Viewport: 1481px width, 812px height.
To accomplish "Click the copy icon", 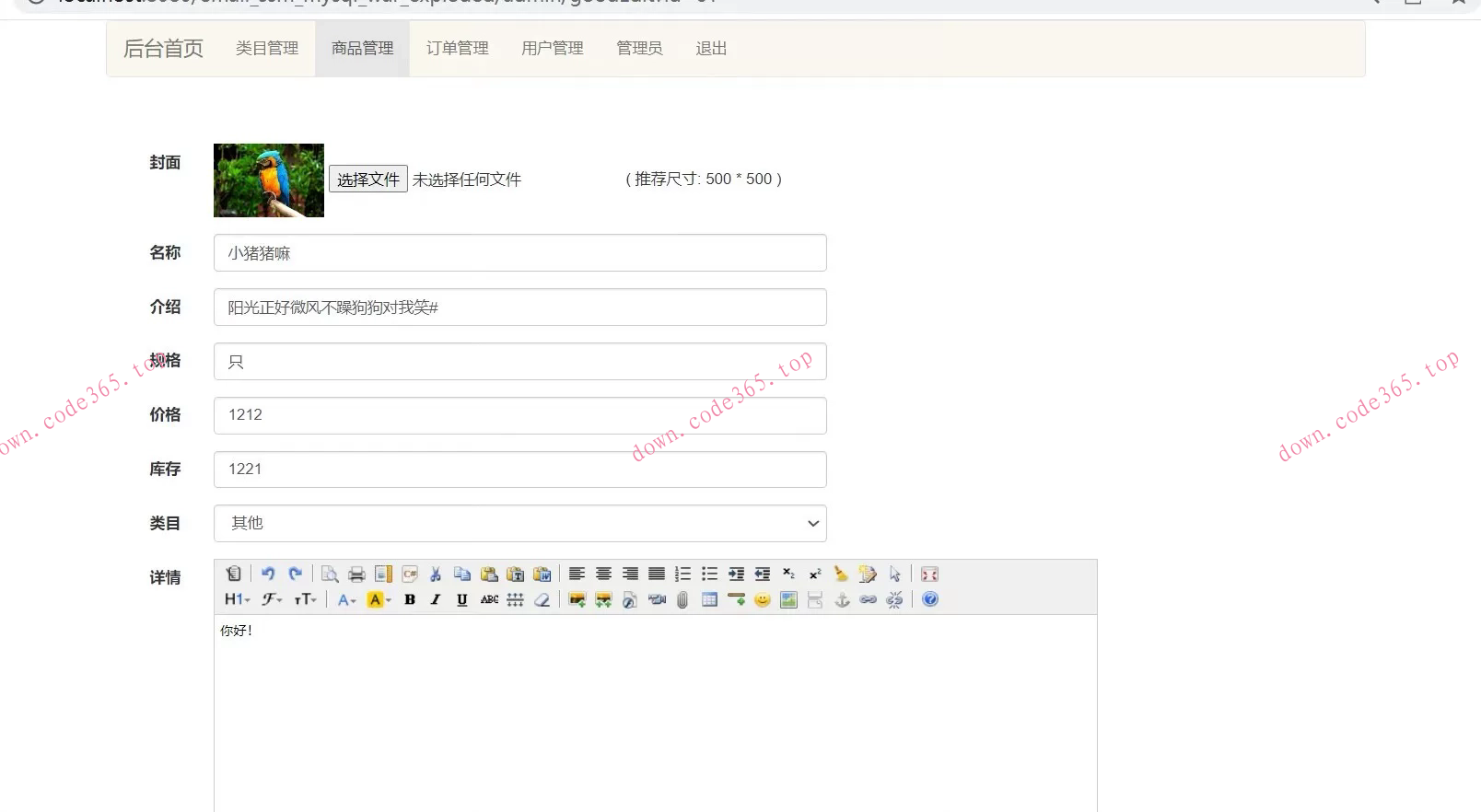I will (462, 574).
